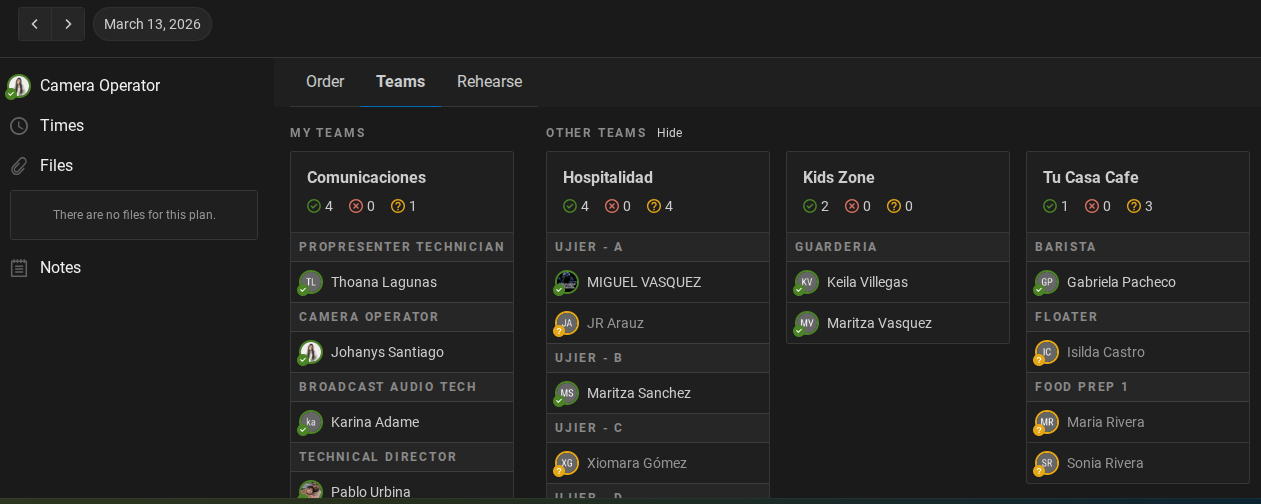Open the March 13, 2026 date selector

pos(152,24)
